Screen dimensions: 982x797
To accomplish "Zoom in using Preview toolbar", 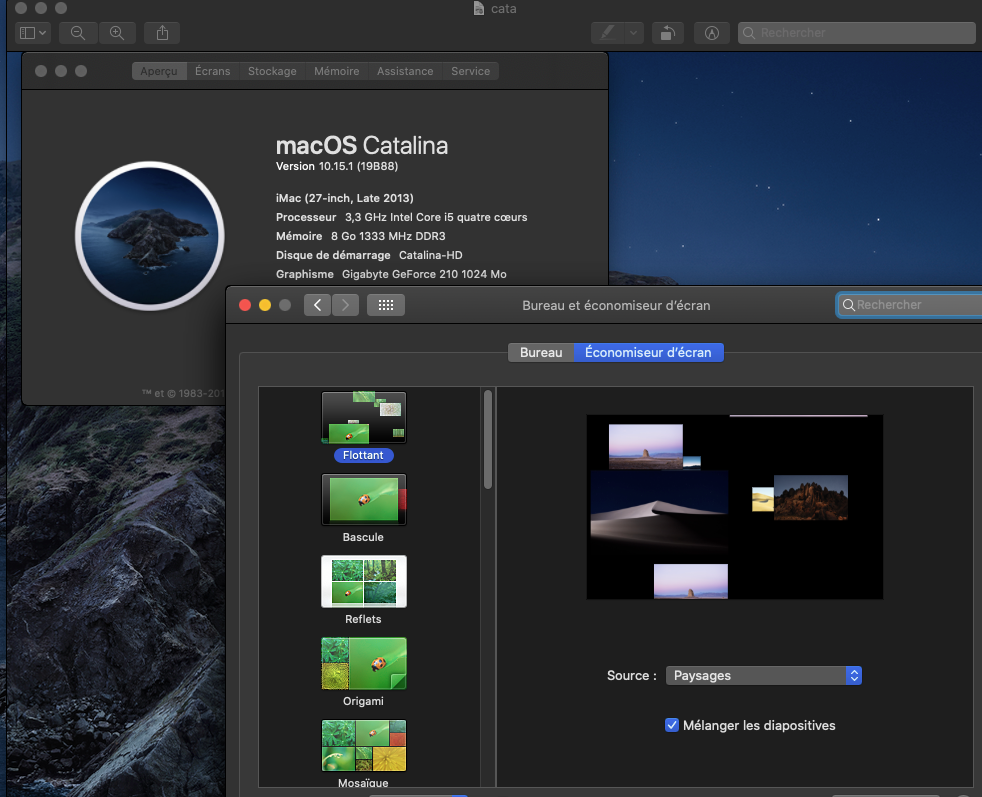I will (117, 33).
